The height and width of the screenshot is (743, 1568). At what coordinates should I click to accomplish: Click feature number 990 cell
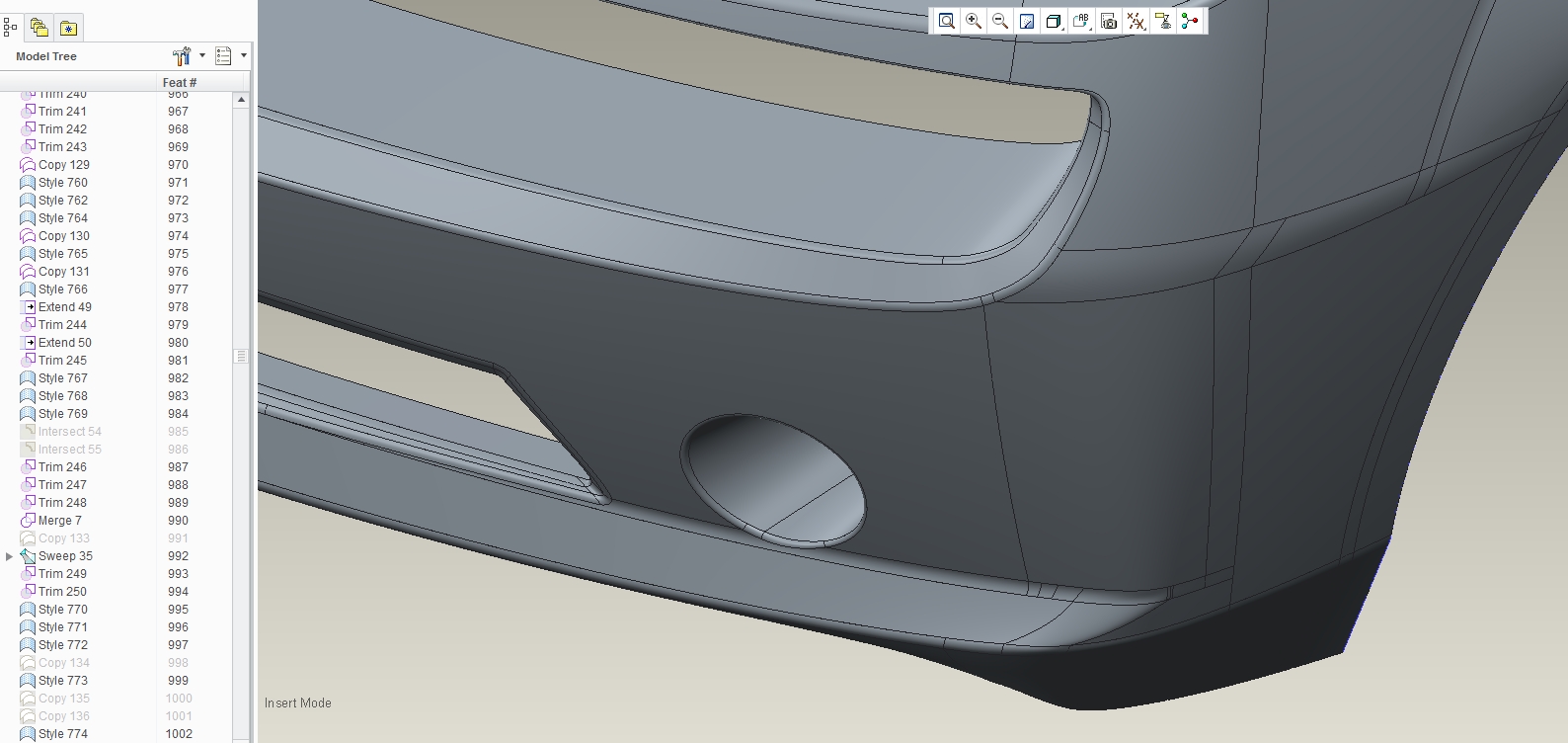click(x=178, y=521)
